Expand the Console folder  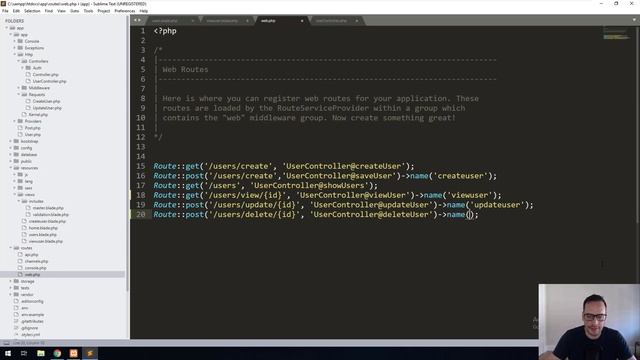point(15,41)
